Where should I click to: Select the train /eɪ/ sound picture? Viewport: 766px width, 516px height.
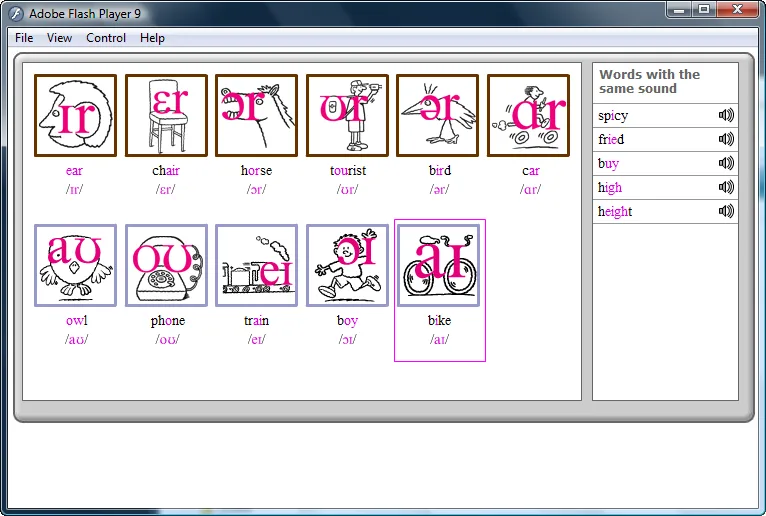click(x=256, y=265)
